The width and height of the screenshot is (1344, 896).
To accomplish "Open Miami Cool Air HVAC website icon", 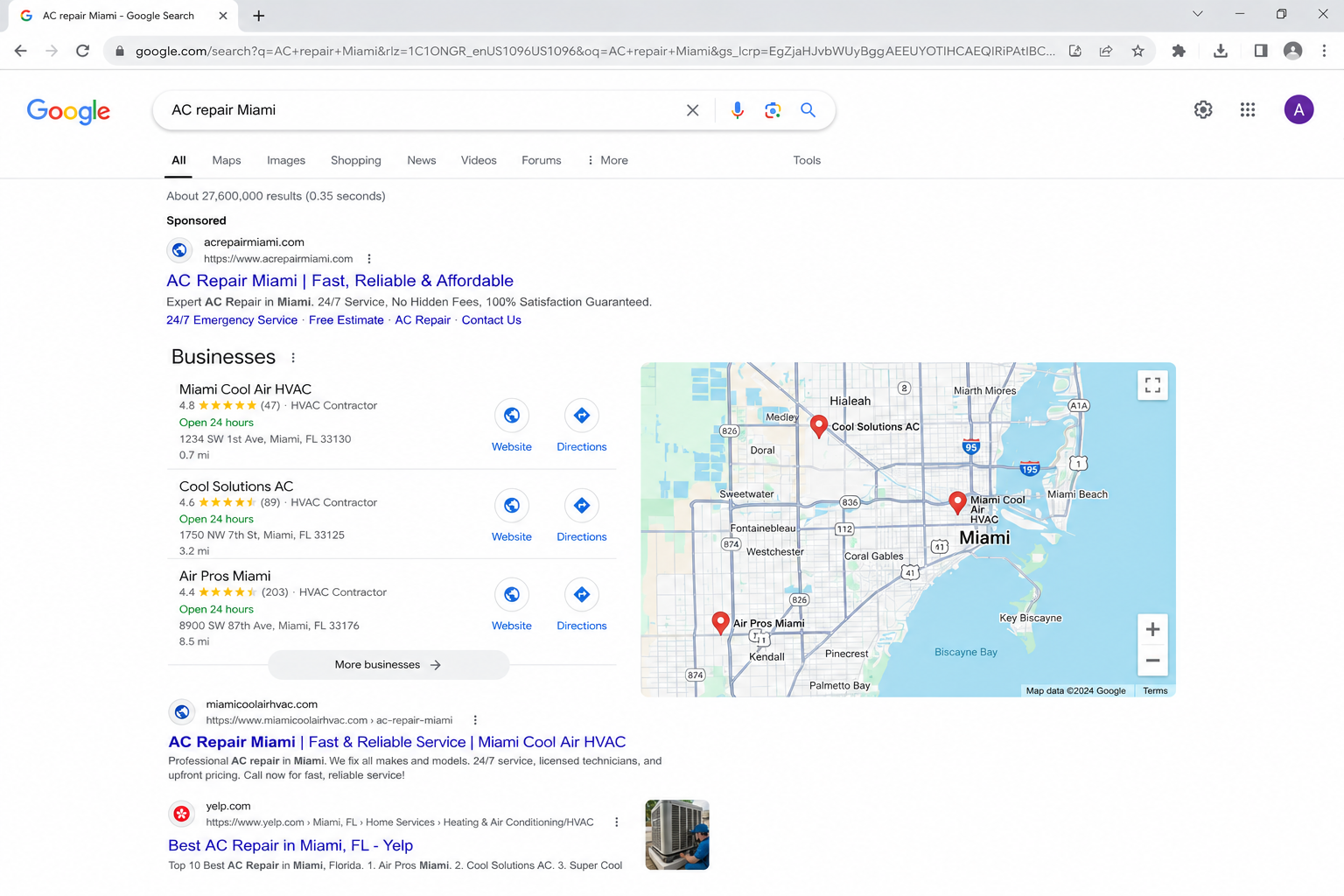I will point(512,416).
